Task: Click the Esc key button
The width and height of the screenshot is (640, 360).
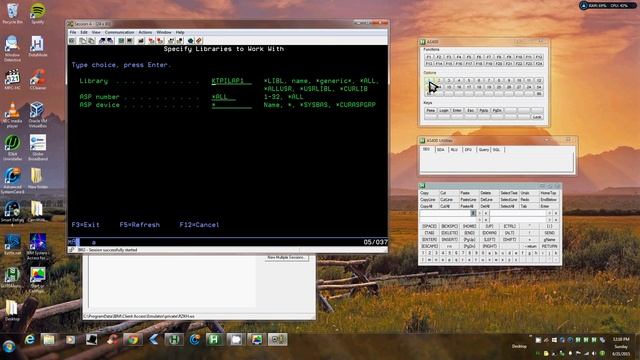Action: tap(470, 111)
